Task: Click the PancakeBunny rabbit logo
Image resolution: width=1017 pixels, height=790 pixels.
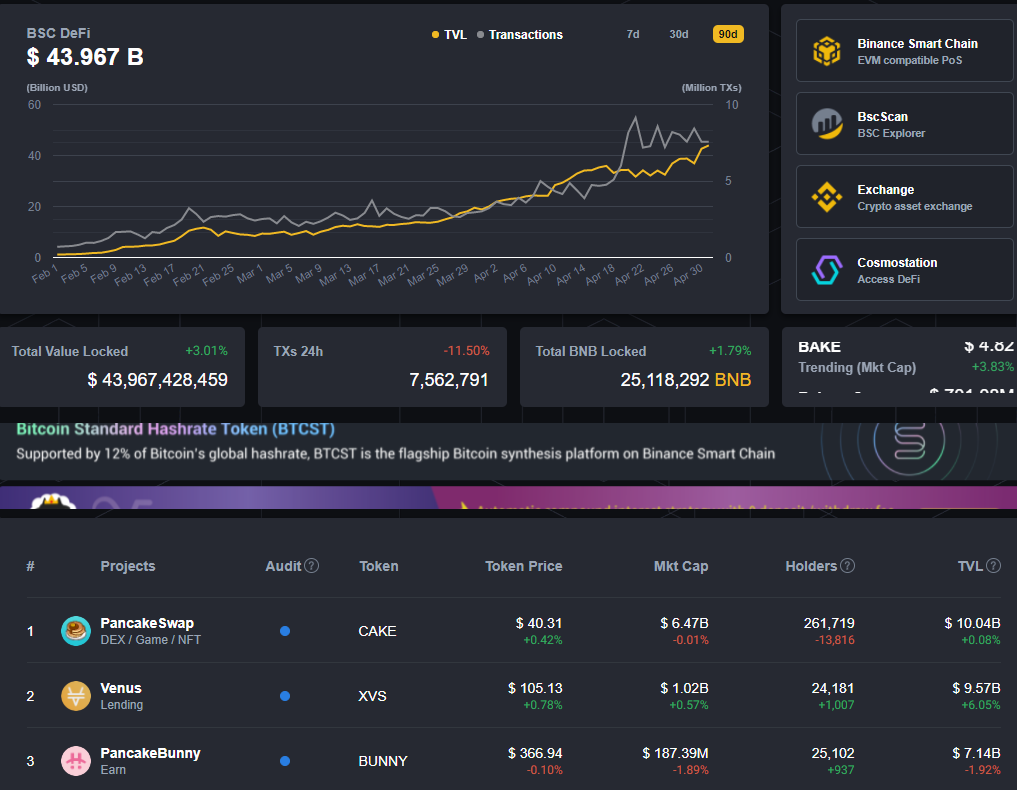Action: point(75,760)
